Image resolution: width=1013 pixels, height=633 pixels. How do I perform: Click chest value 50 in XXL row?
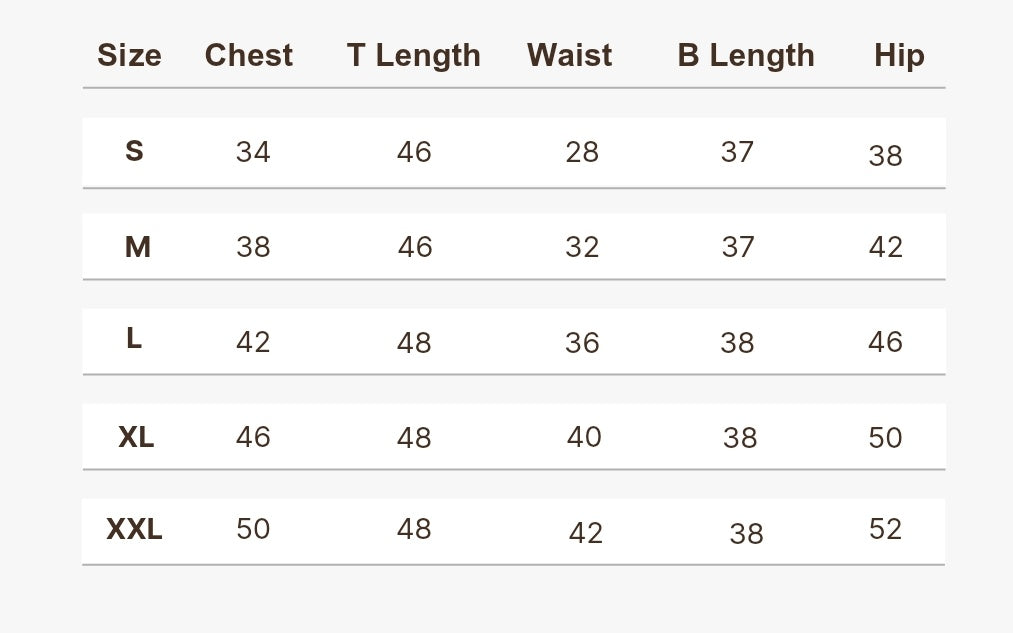(253, 529)
